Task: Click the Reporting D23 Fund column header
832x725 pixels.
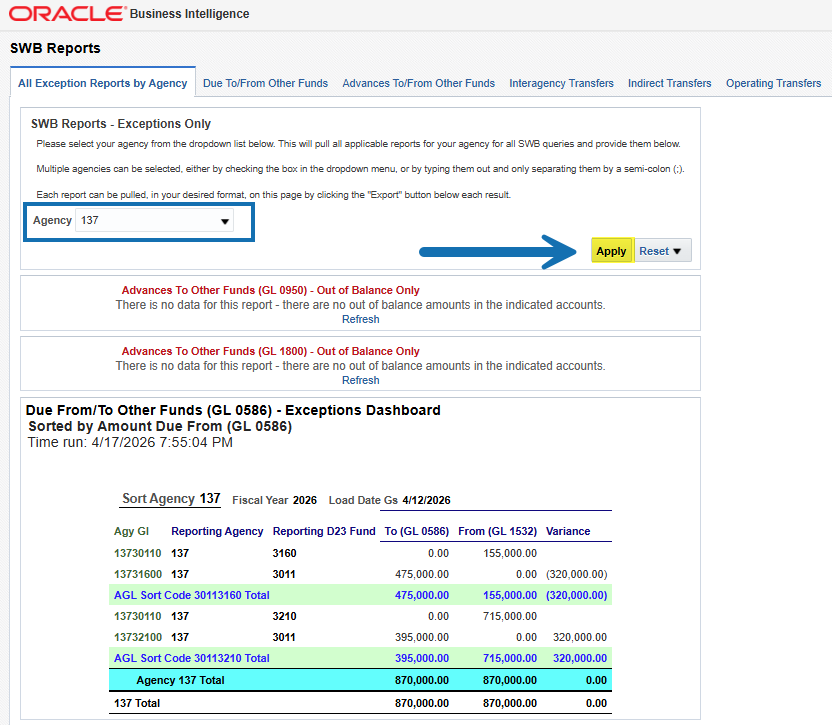Action: coord(321,531)
